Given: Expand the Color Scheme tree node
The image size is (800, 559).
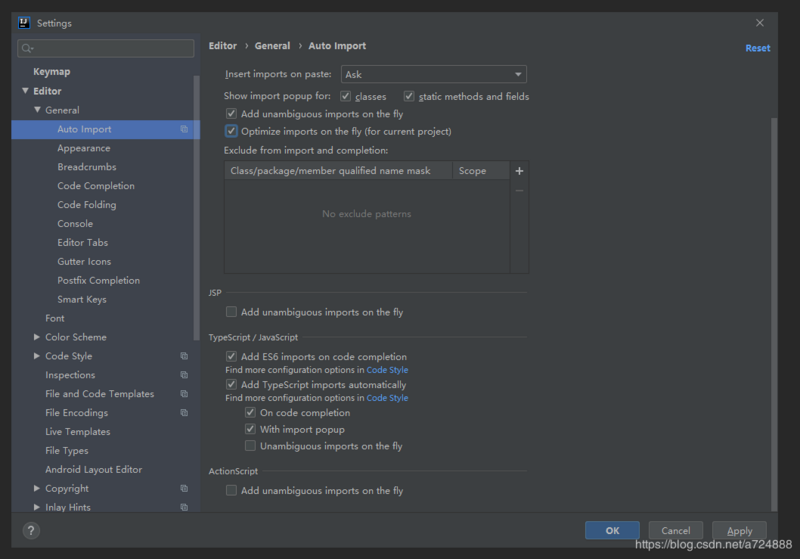Looking at the screenshot, I should click(x=37, y=337).
